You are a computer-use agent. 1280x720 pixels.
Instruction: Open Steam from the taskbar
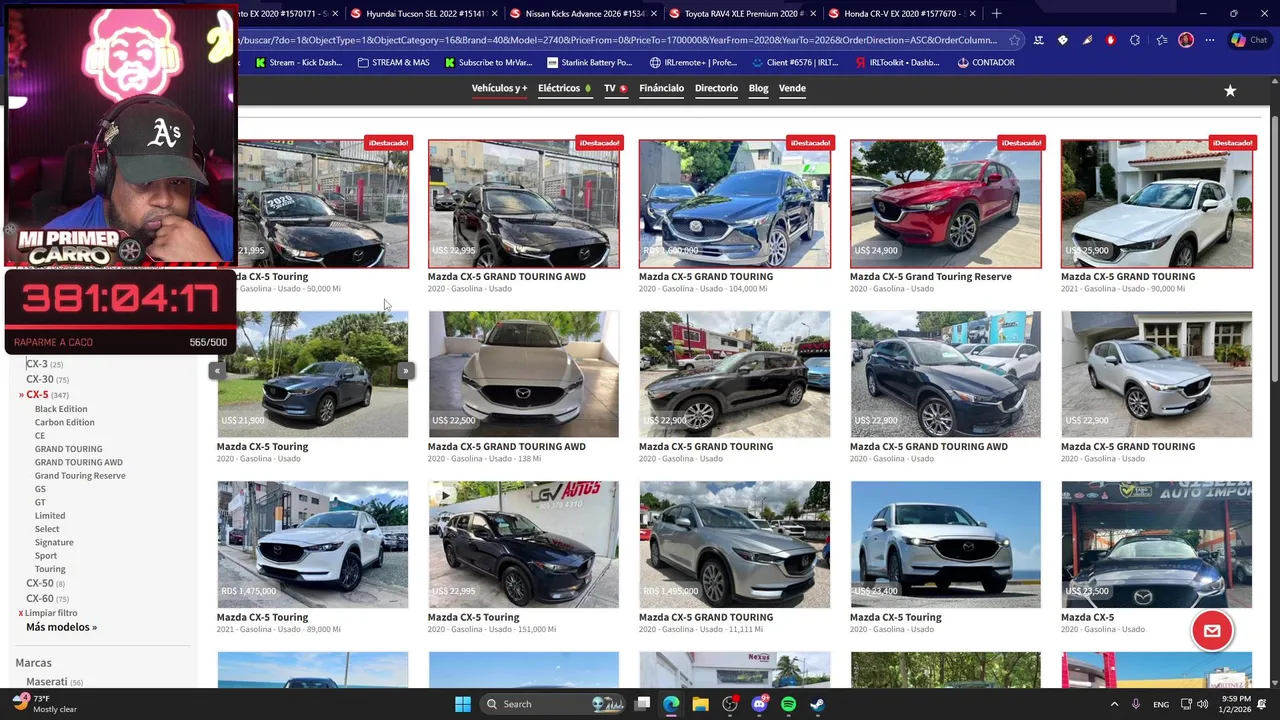click(x=817, y=704)
